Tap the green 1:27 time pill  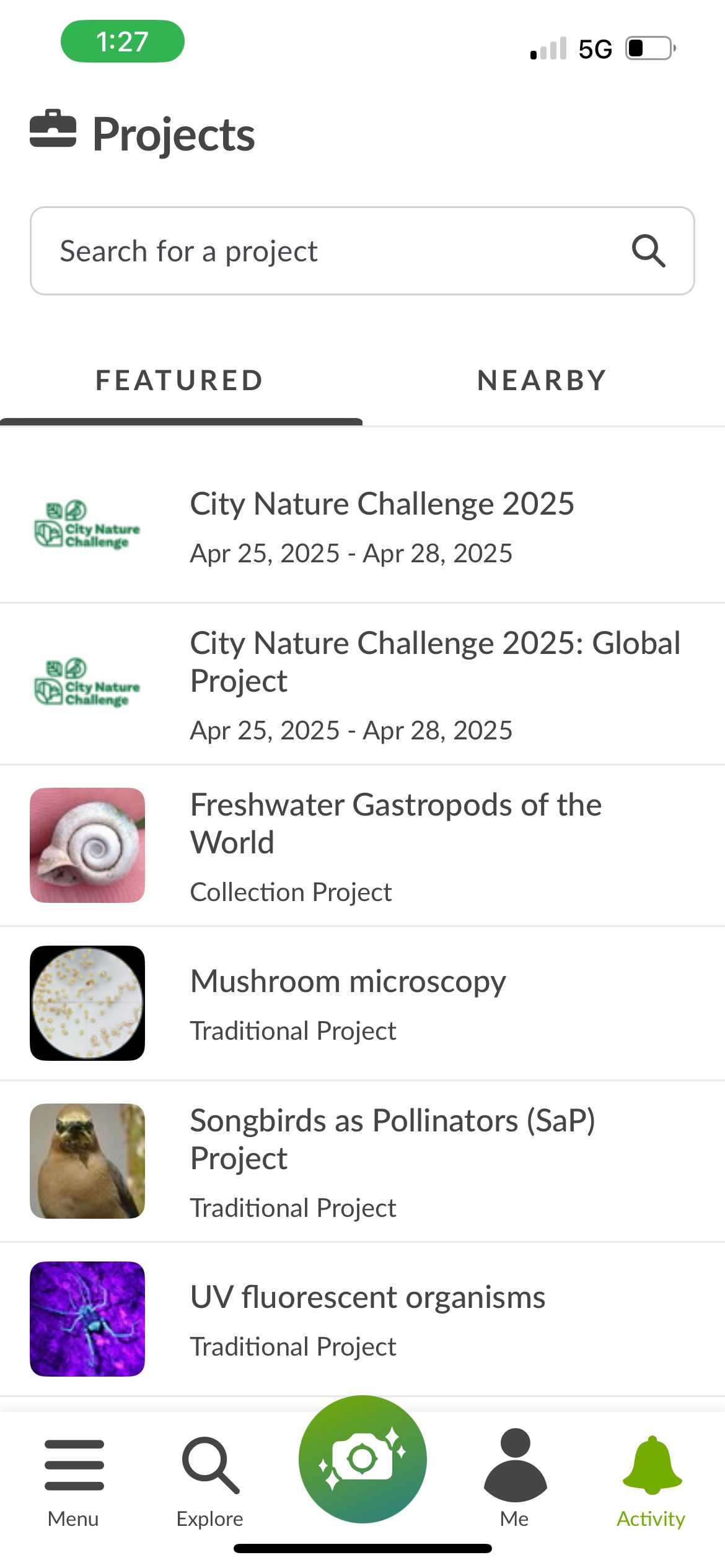[122, 41]
